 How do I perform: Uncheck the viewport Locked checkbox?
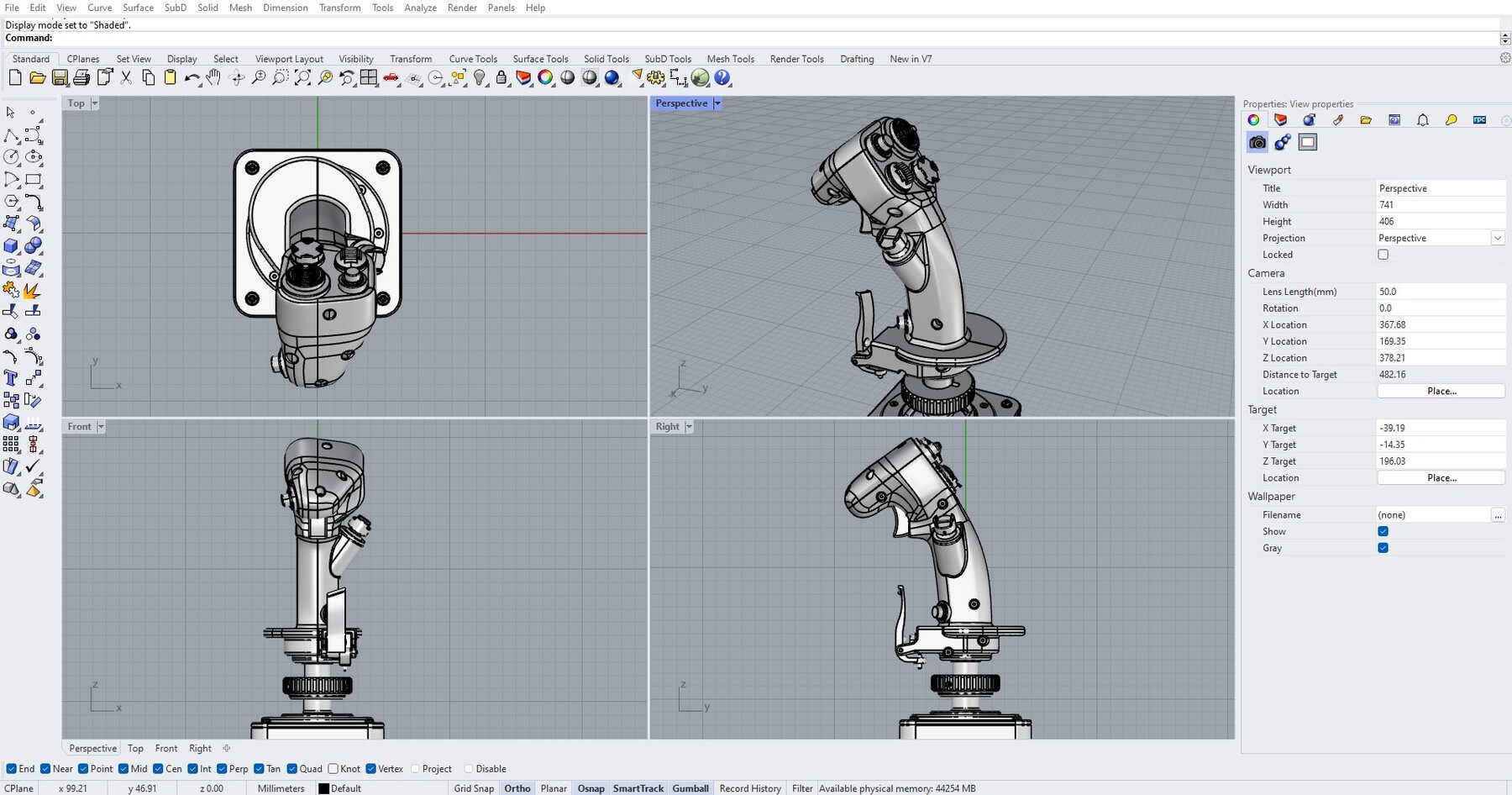tap(1383, 255)
